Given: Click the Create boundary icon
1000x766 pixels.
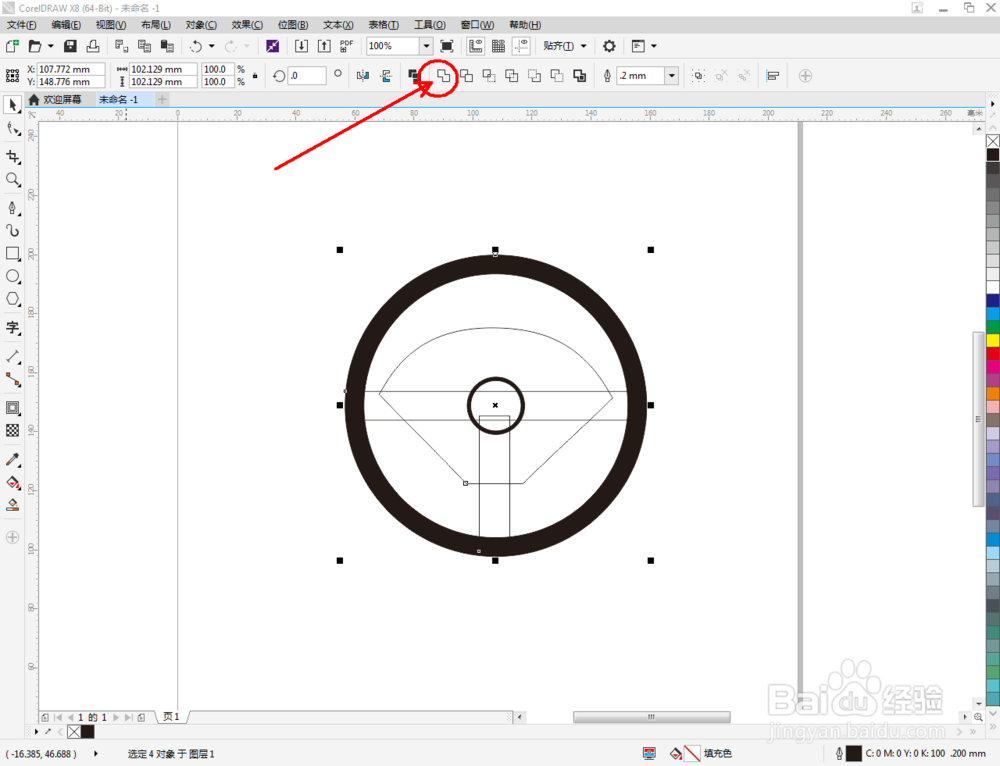Looking at the screenshot, I should 580,76.
